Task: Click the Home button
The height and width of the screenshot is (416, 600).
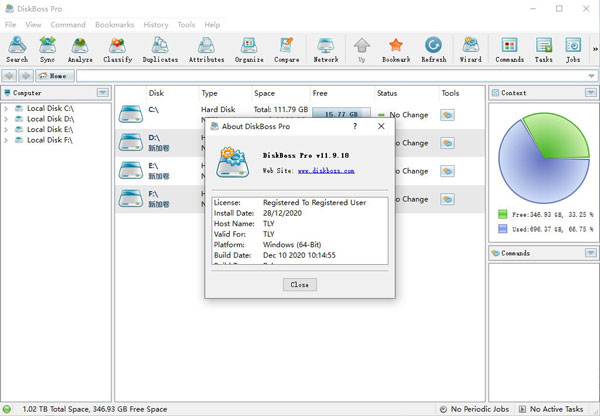Action: [x=55, y=76]
